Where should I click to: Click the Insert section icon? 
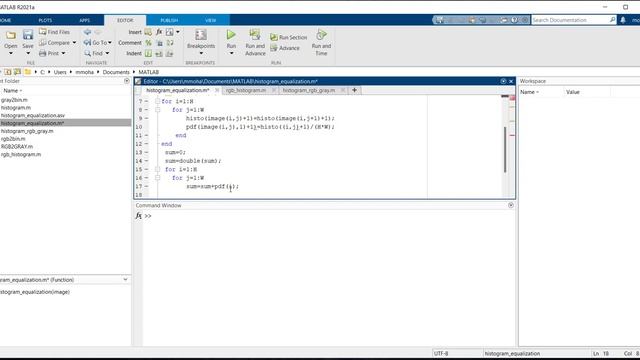148,32
